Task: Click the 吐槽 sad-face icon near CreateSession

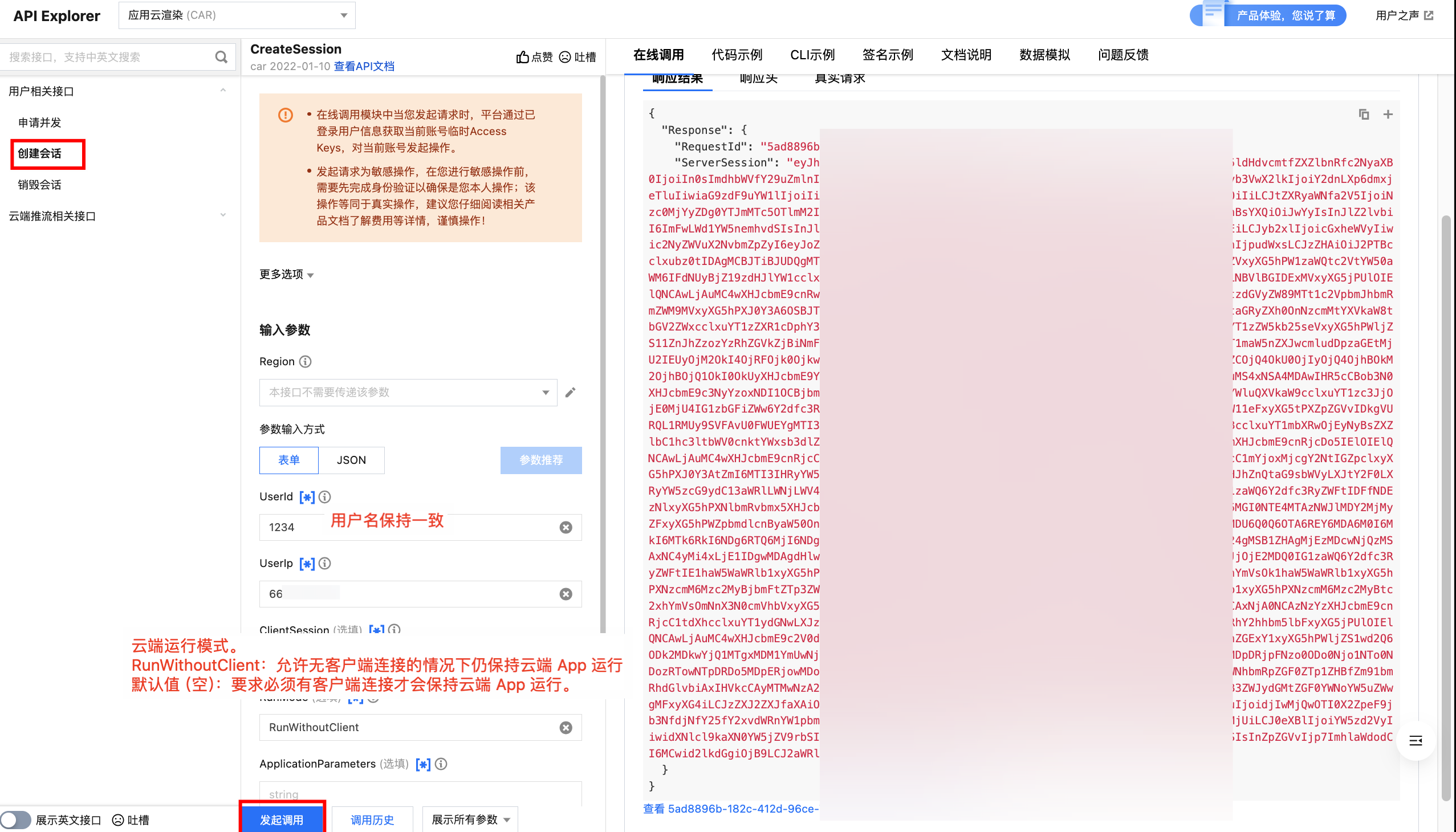Action: click(565, 56)
